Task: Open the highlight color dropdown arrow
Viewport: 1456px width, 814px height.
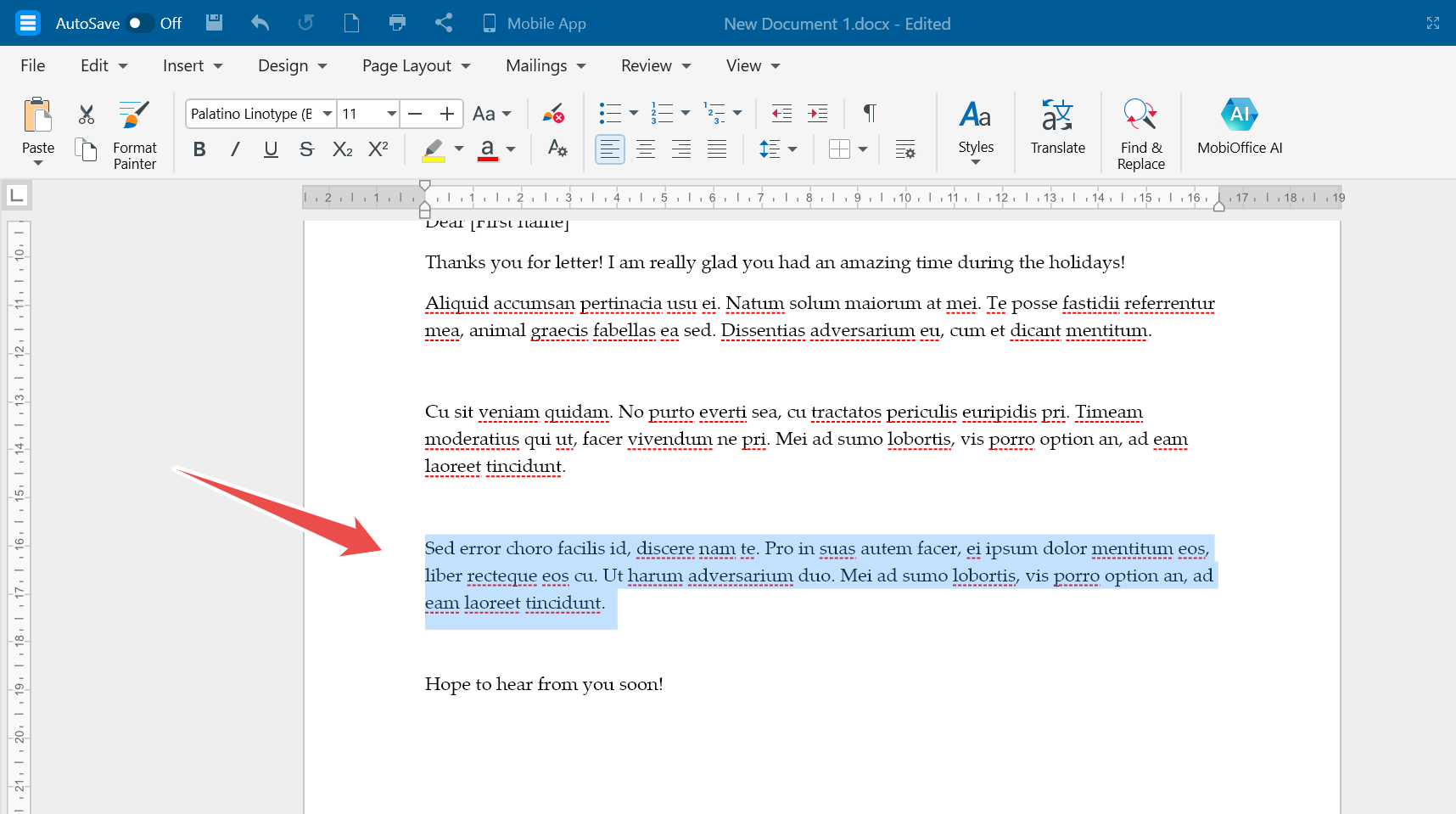Action: tap(459, 149)
